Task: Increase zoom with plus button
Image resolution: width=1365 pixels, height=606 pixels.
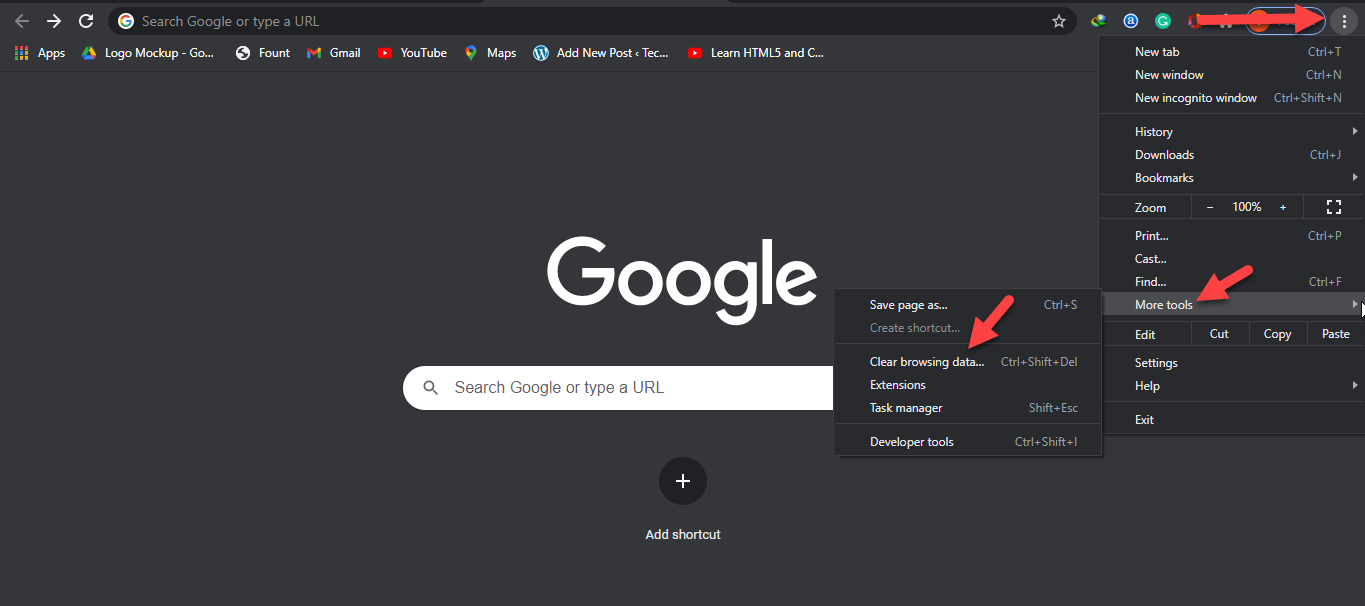Action: coord(1283,207)
